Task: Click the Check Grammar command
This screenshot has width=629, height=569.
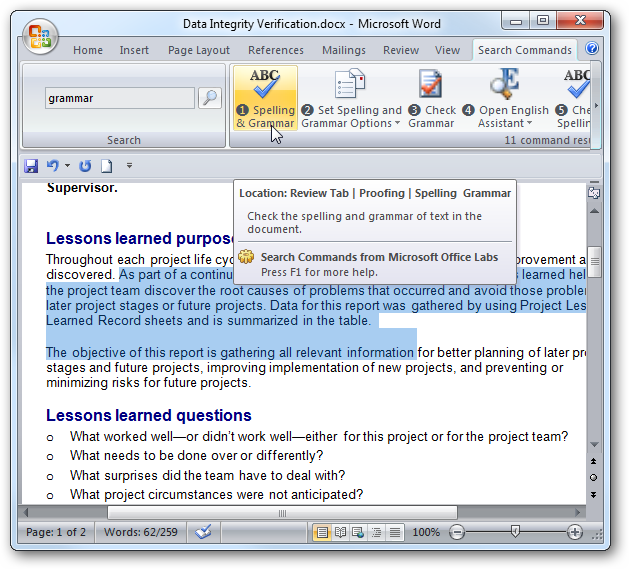Action: [432, 98]
